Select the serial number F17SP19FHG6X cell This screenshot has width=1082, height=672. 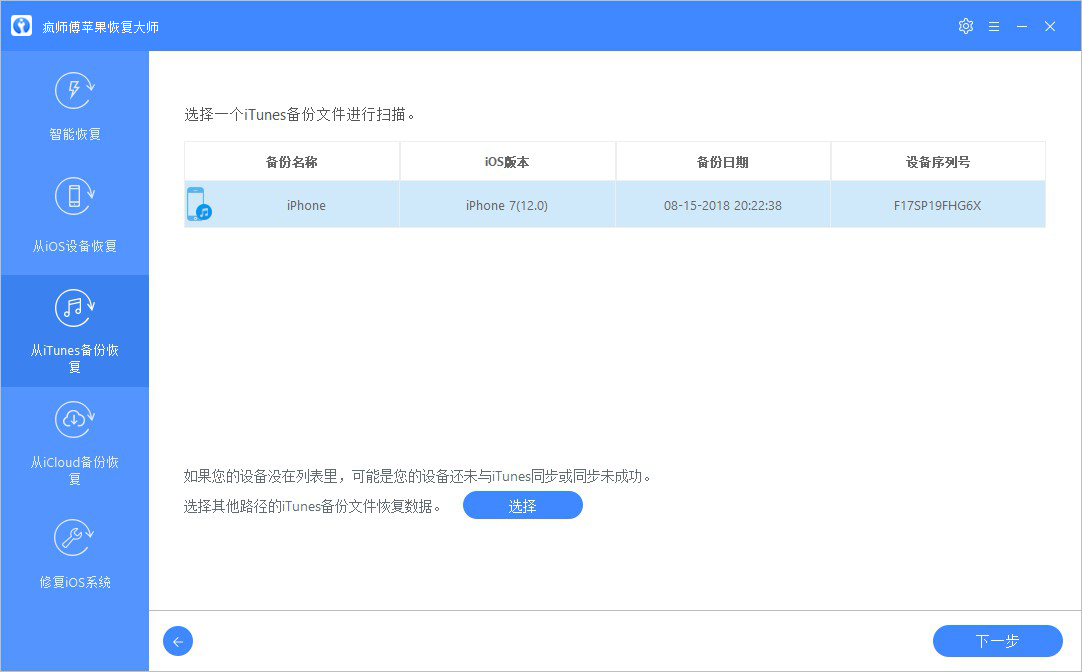938,205
